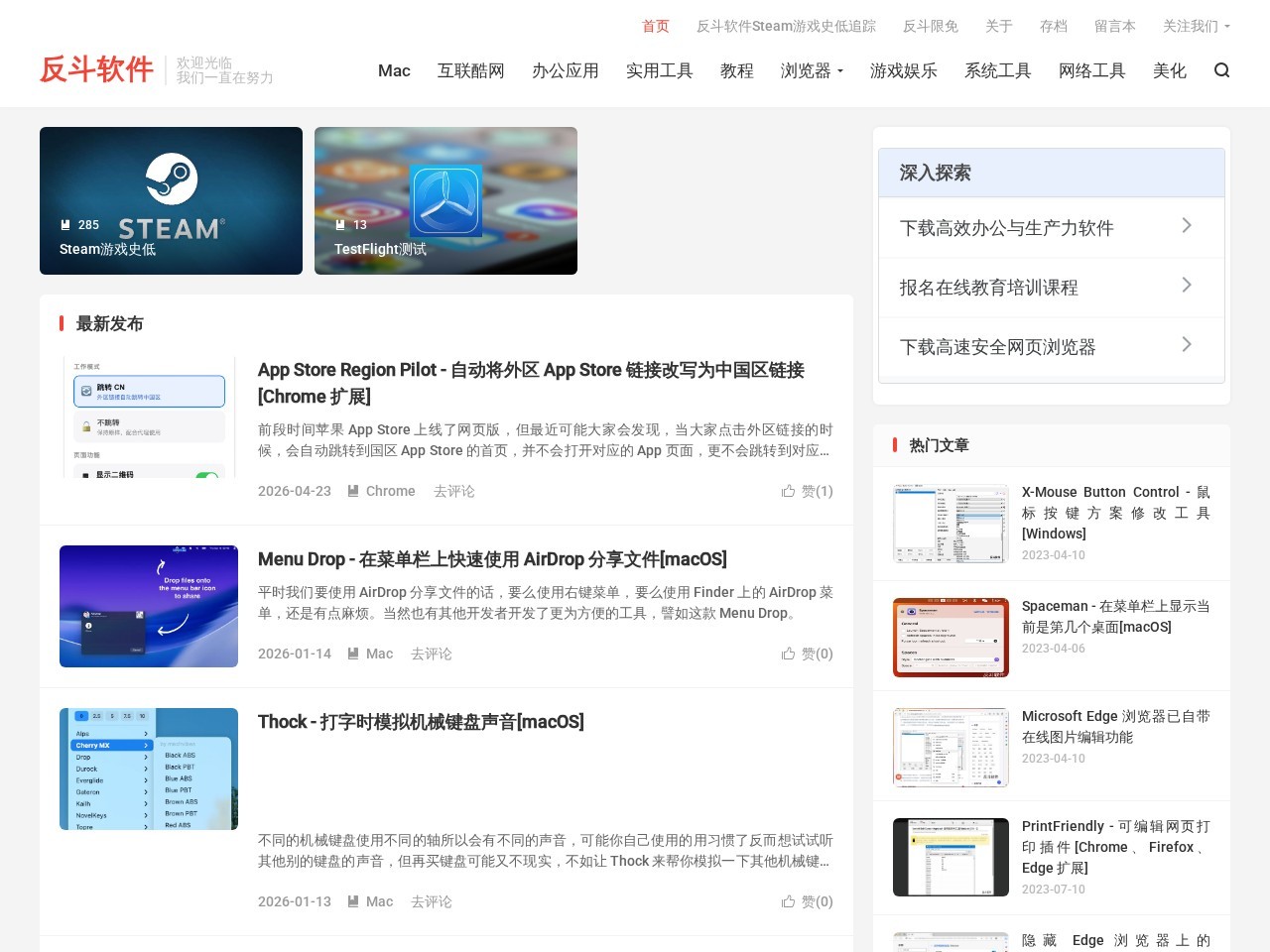
Task: Open the 美化 menu item
Action: pos(1170,70)
